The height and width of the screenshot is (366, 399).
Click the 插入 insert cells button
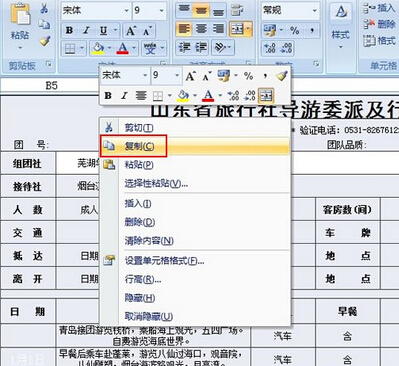(x=379, y=8)
